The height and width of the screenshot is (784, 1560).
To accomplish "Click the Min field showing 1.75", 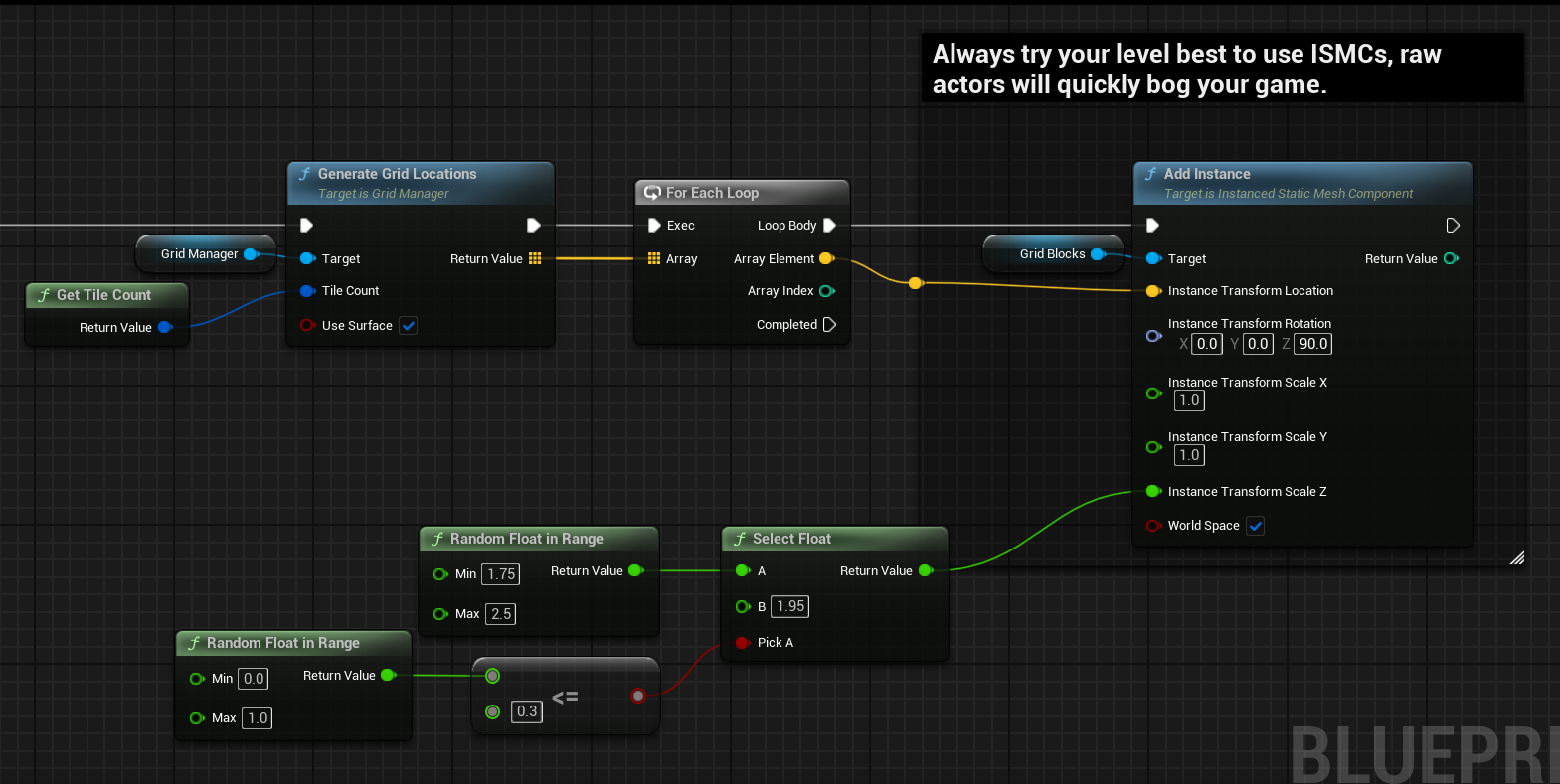I will [x=501, y=574].
